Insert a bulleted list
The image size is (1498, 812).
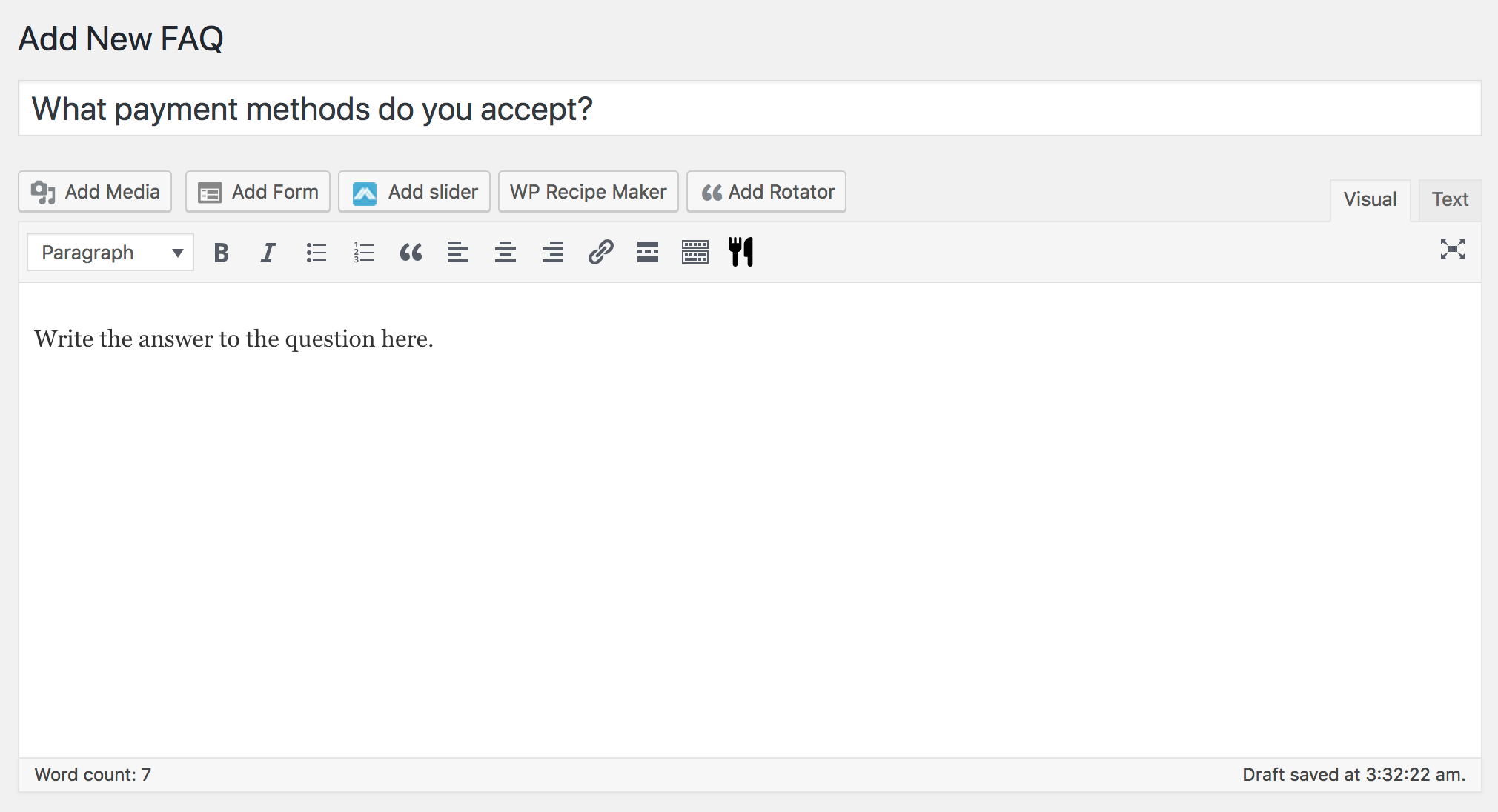pos(316,253)
